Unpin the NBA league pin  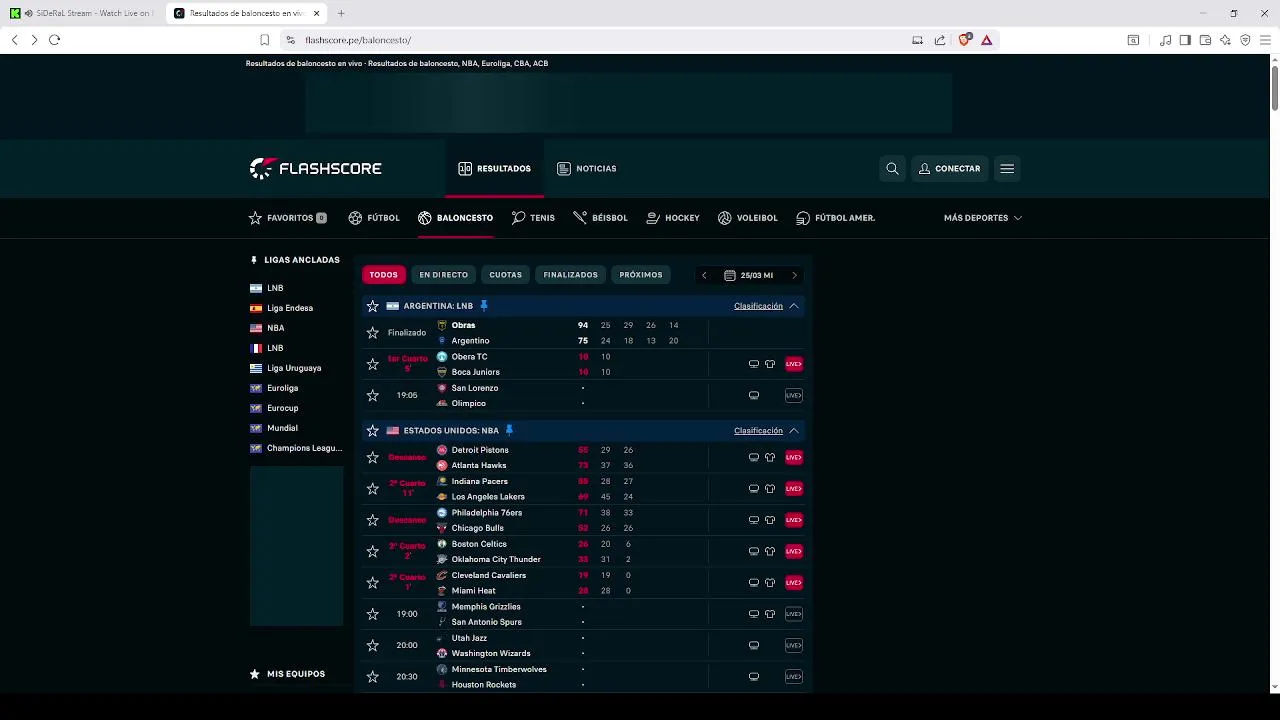509,431
